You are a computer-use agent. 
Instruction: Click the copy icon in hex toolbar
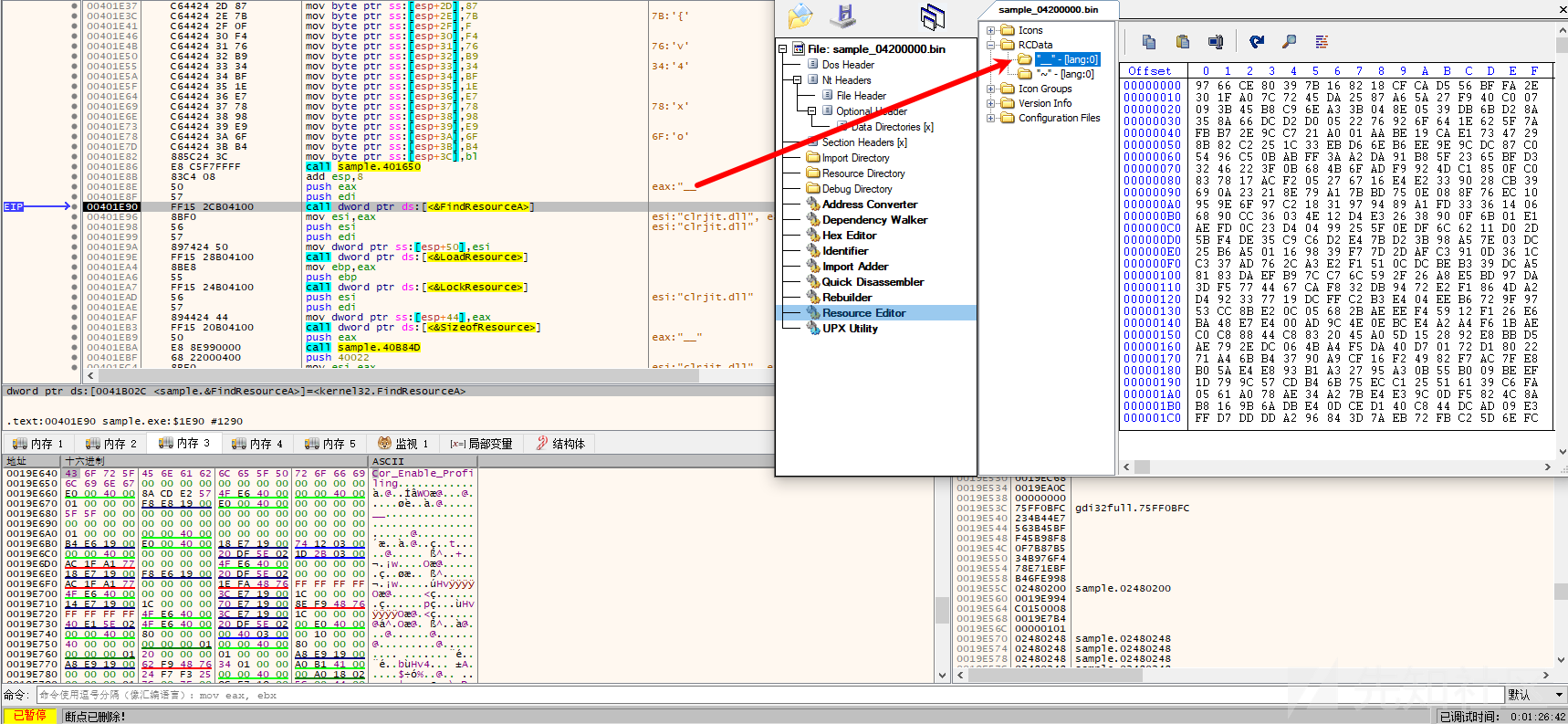[x=1149, y=42]
